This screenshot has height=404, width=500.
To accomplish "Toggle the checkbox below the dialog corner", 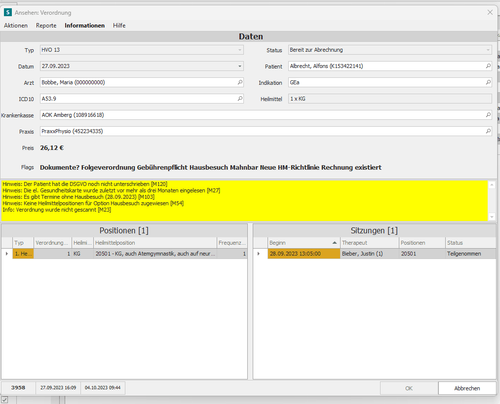I will (x=5, y=400).
